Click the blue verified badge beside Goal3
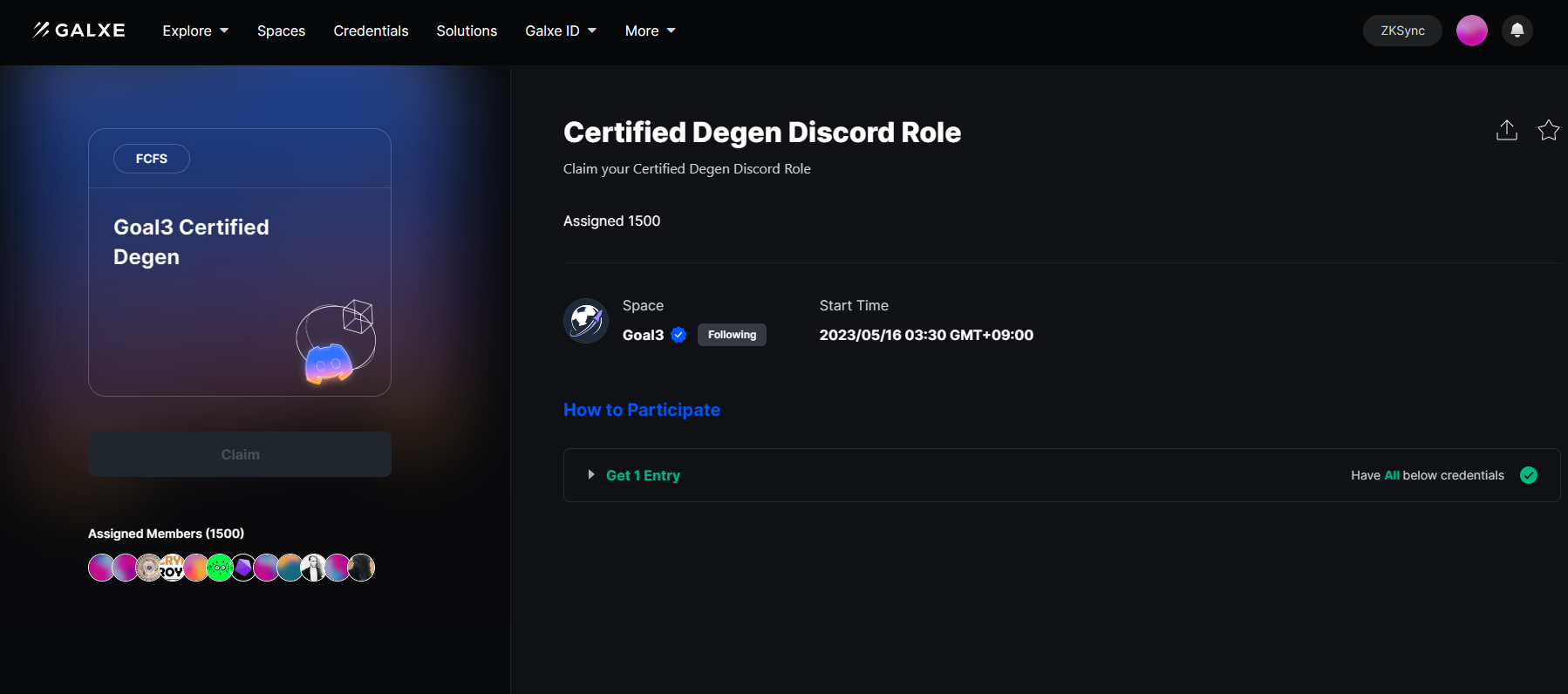Screen dimensions: 1568x694 pos(679,335)
